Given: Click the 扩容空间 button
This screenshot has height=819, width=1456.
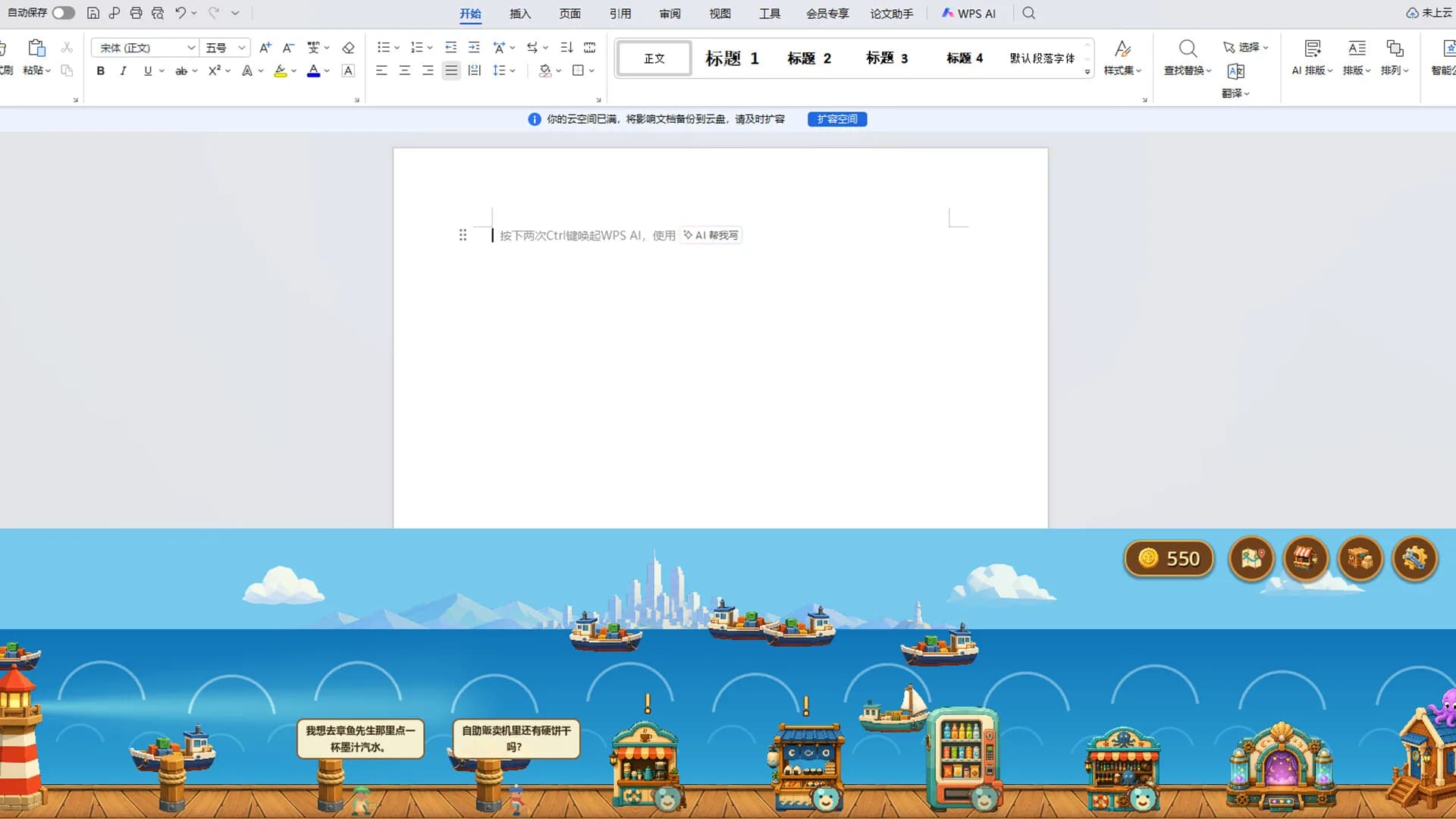Looking at the screenshot, I should pos(837,119).
